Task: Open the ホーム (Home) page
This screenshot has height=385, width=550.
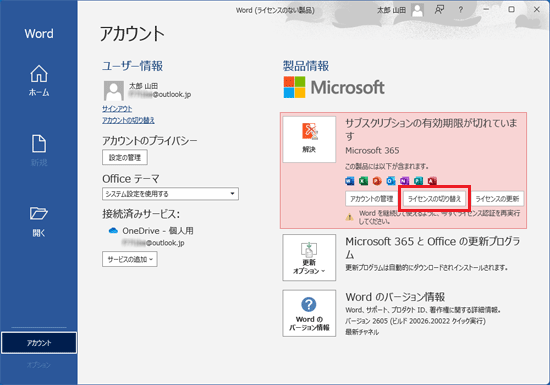Action: click(39, 81)
